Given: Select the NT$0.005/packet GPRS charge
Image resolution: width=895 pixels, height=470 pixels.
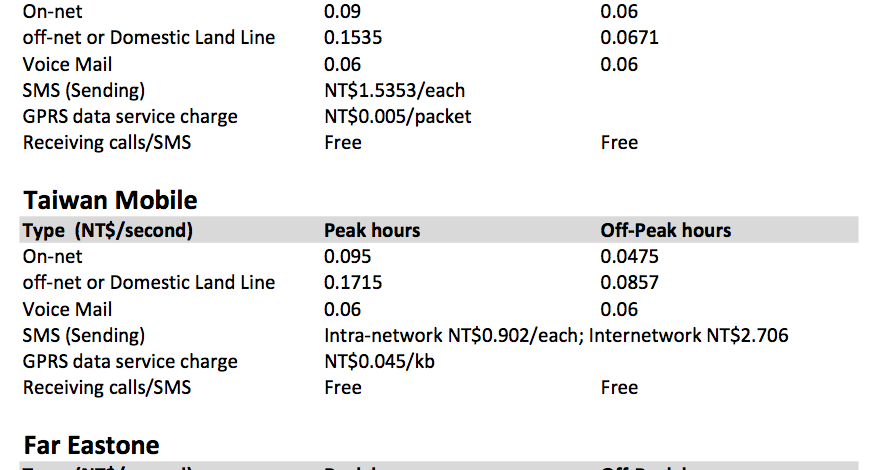Looking at the screenshot, I should pyautogui.click(x=398, y=117).
